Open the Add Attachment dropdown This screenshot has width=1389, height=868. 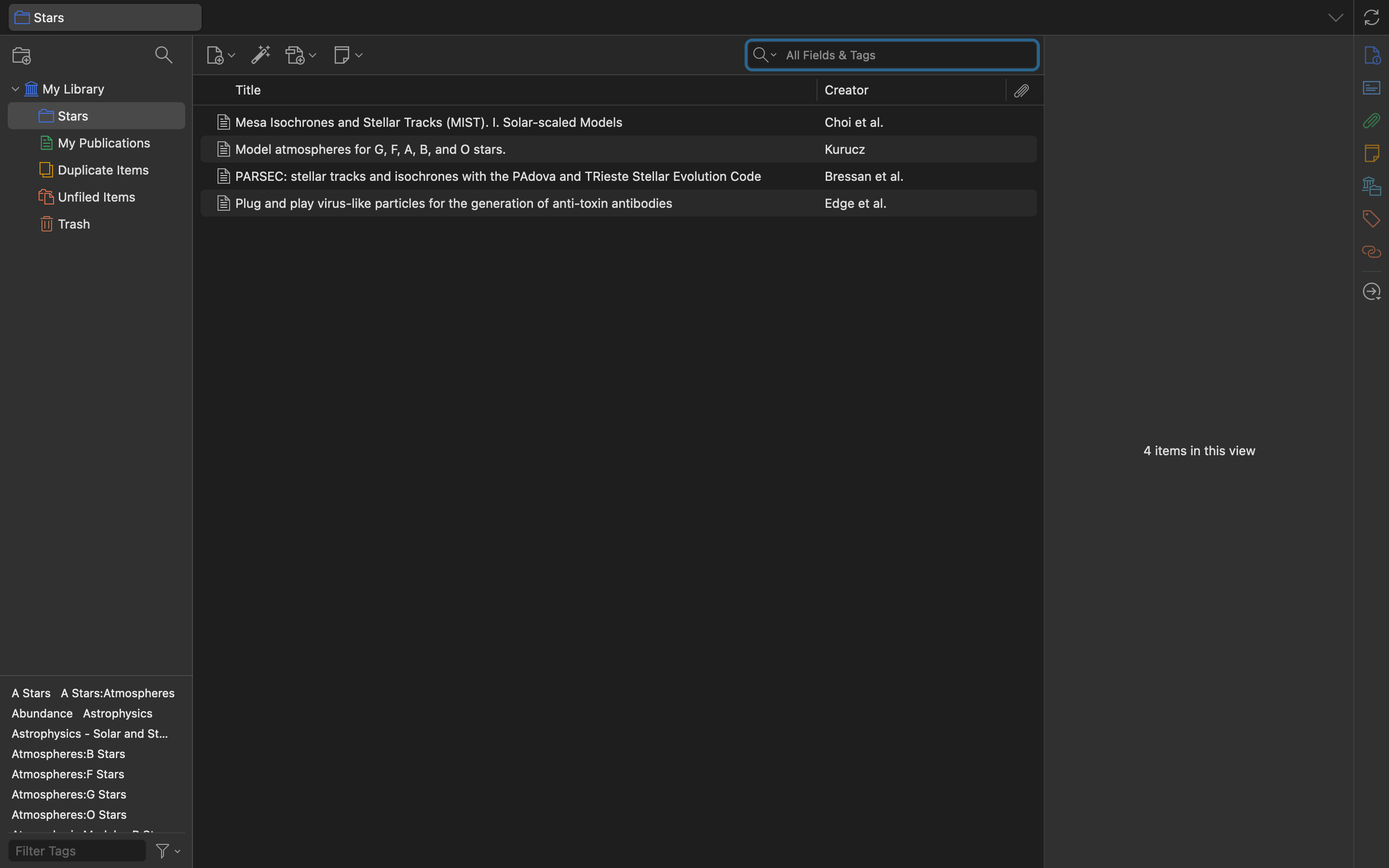[301, 55]
